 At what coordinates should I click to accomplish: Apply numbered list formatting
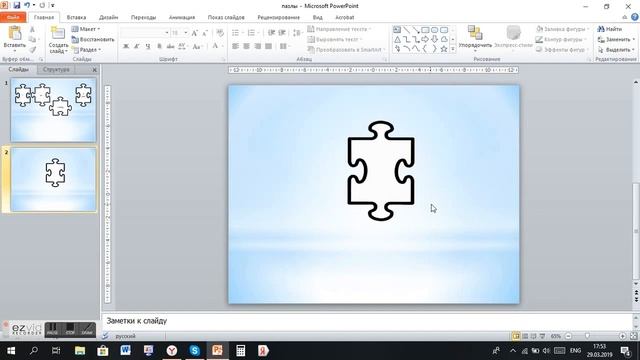pyautogui.click(x=251, y=33)
